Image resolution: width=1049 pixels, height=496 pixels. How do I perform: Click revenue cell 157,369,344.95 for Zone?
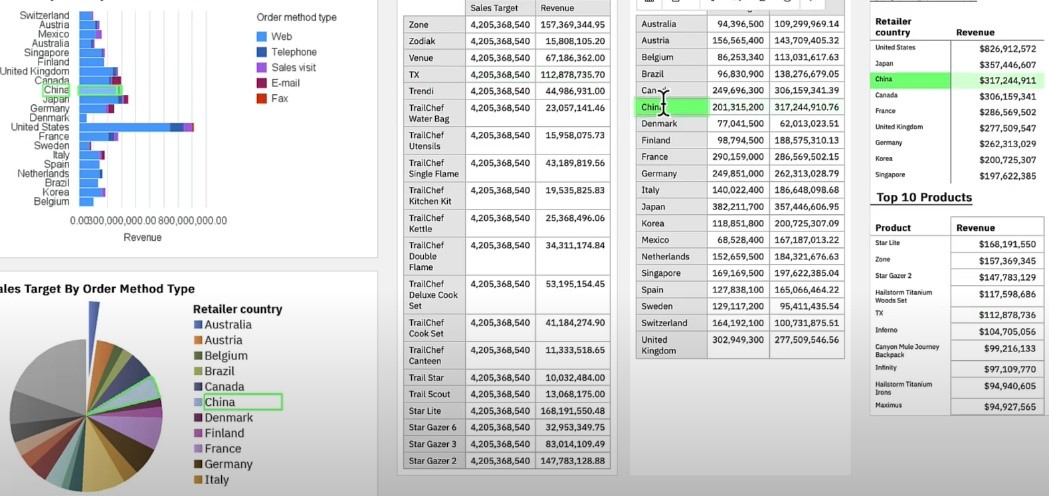(x=573, y=24)
